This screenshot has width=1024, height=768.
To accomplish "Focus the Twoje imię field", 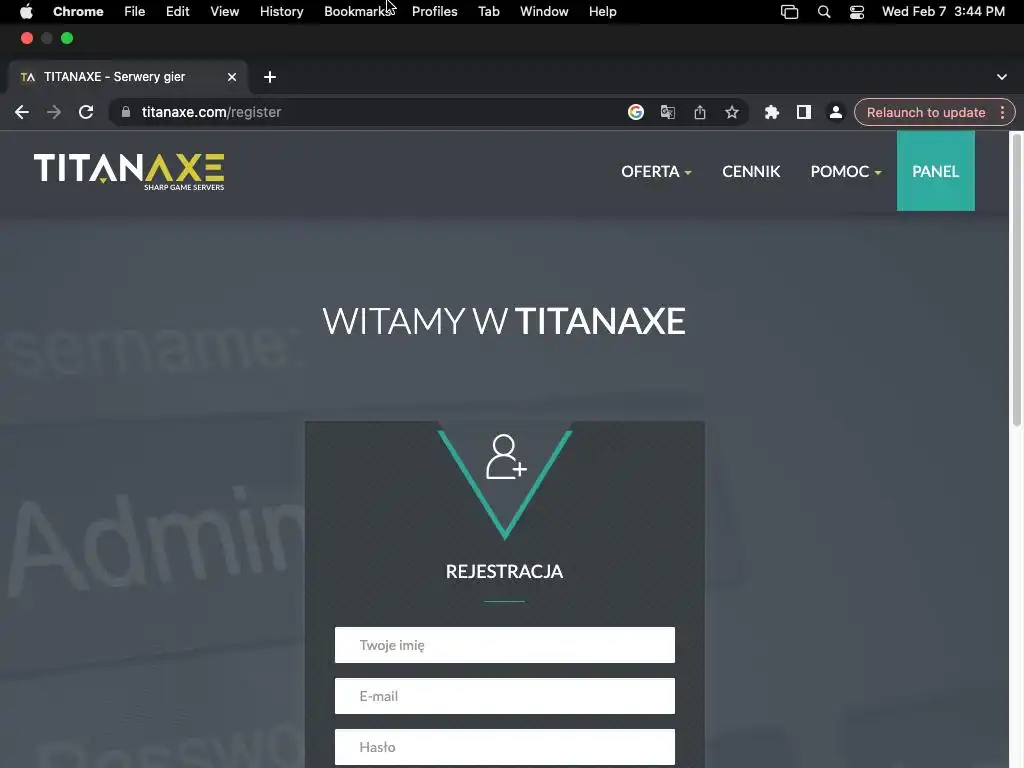I will 505,645.
